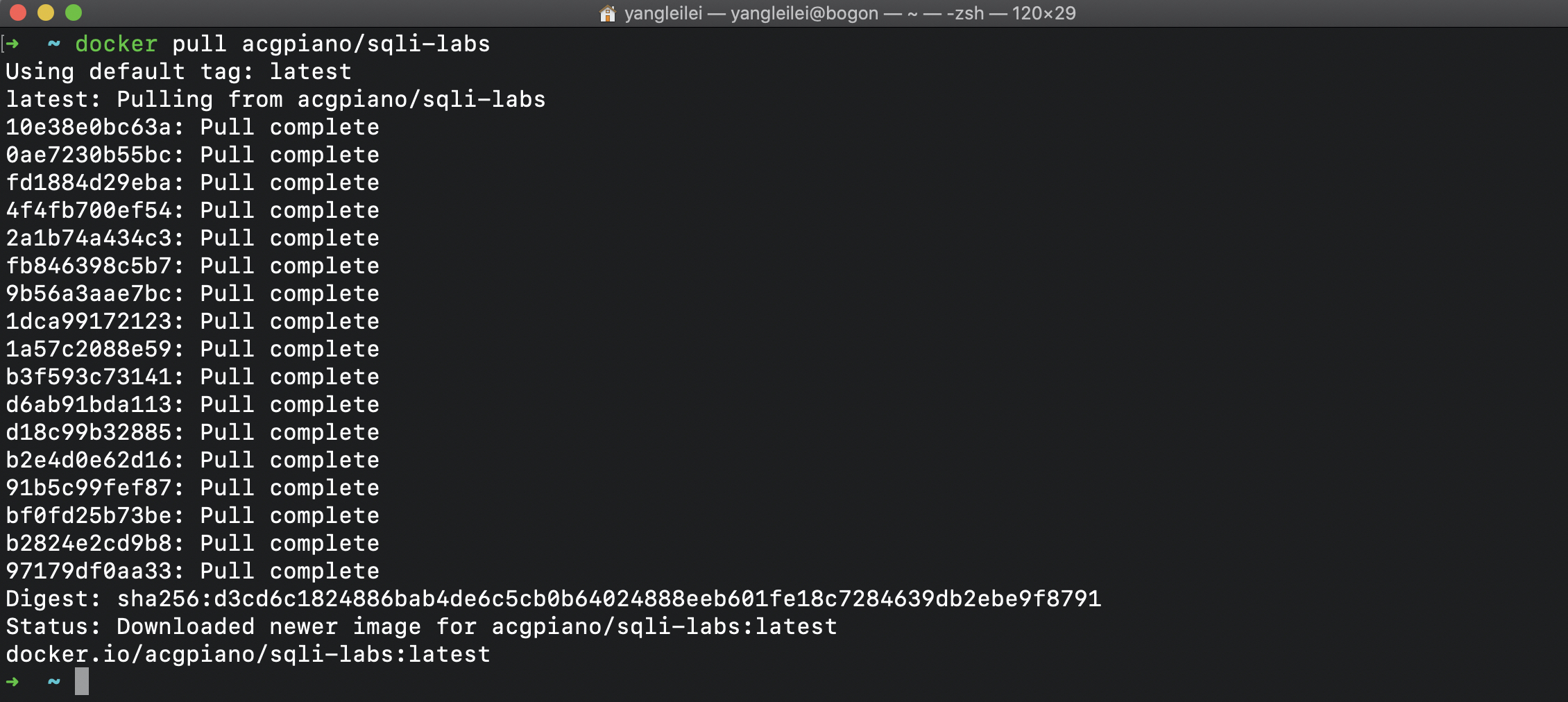Click acgpiano/sqli-labs in the pull command
Screen dimensions: 1568x702
pos(366,44)
